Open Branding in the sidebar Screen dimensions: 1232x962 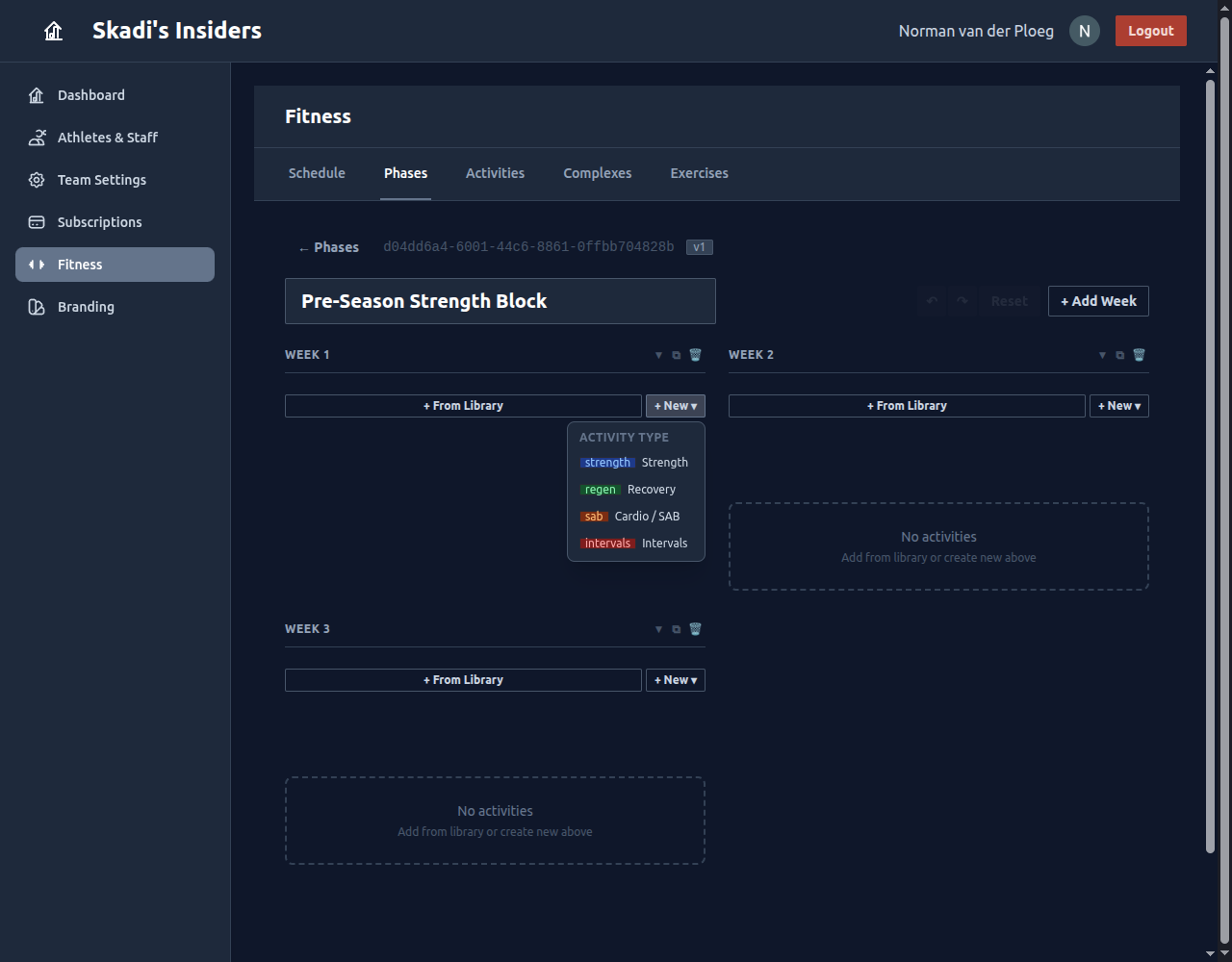coord(115,307)
